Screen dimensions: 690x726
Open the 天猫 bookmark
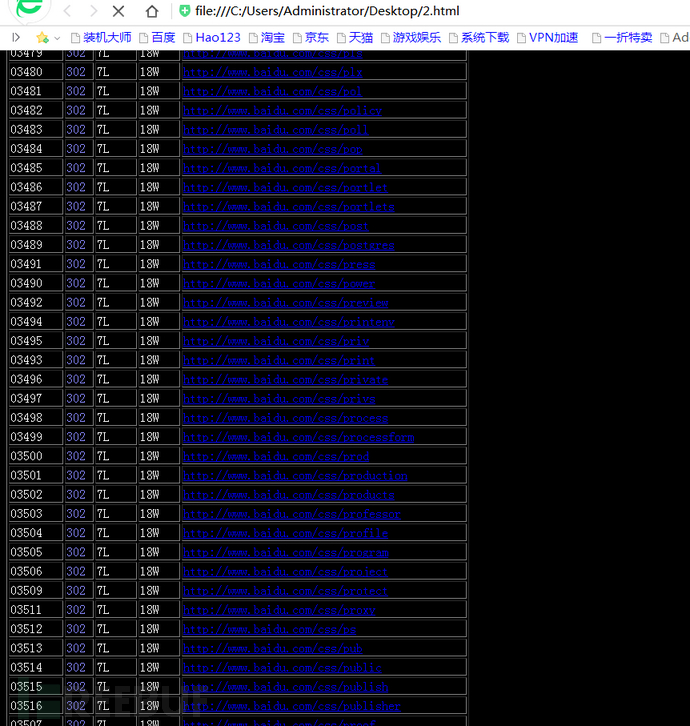coord(355,38)
